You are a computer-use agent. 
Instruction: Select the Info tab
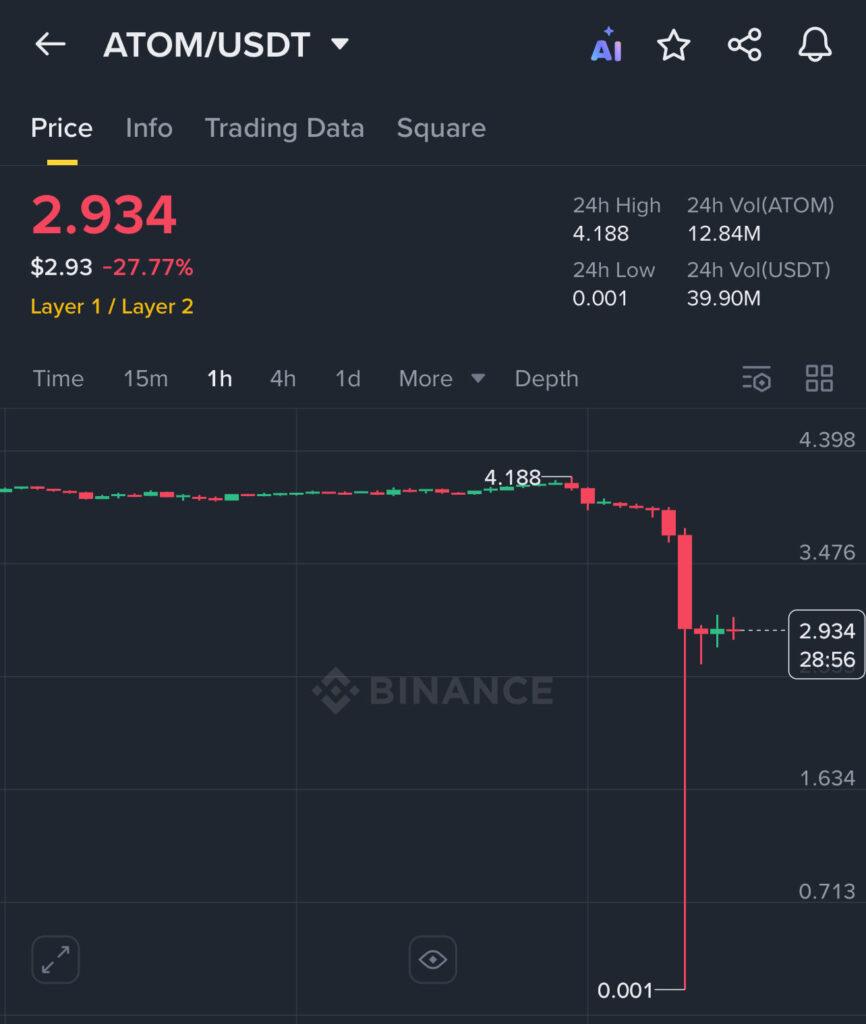149,128
